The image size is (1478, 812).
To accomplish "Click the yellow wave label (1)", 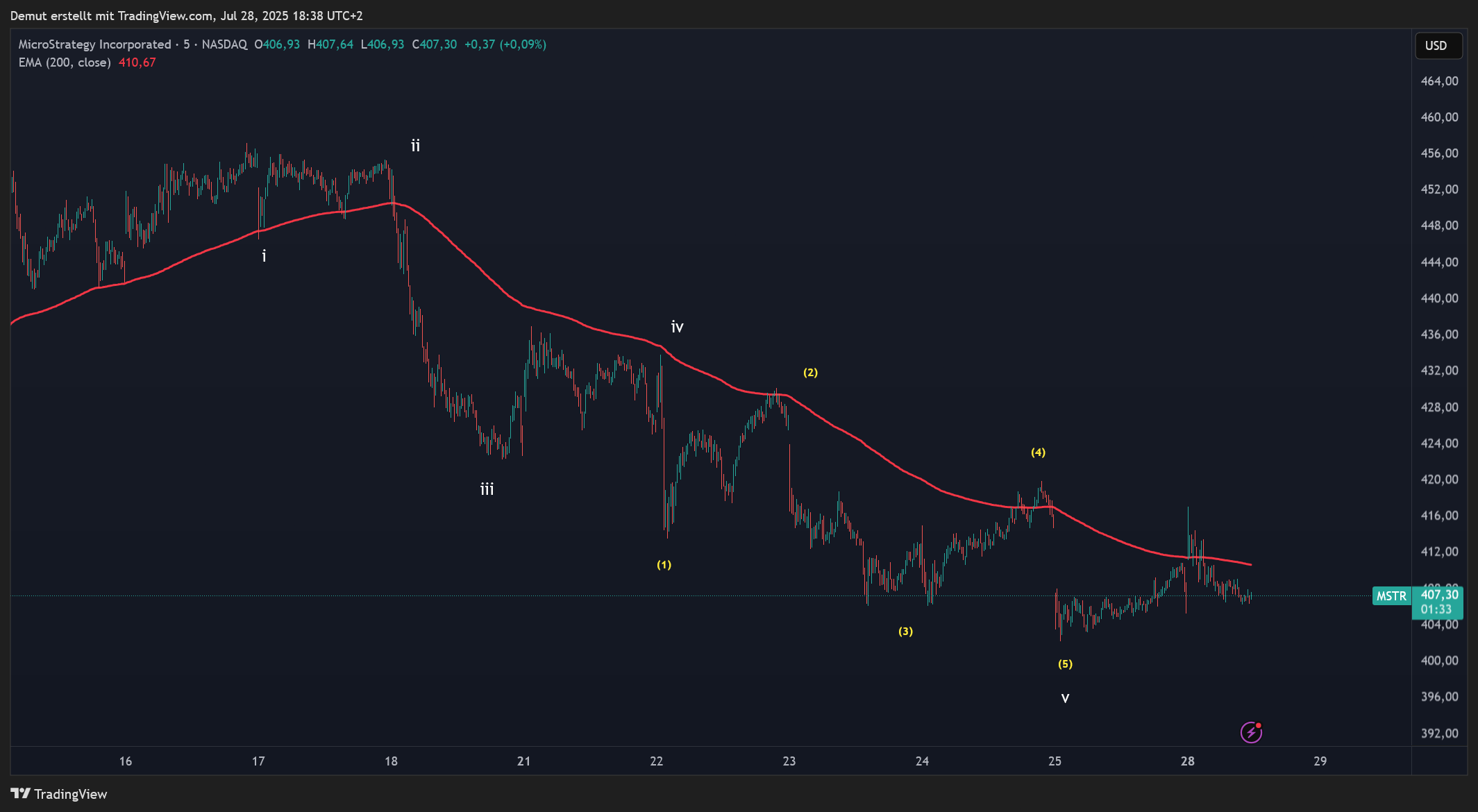I will point(664,565).
